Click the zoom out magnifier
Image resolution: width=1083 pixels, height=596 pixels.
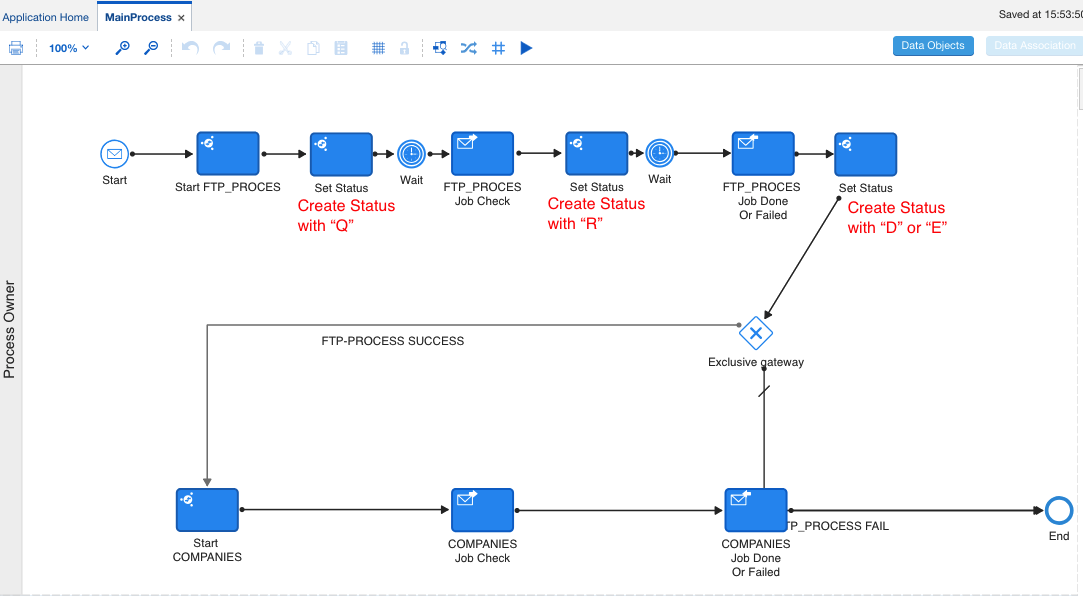[151, 48]
